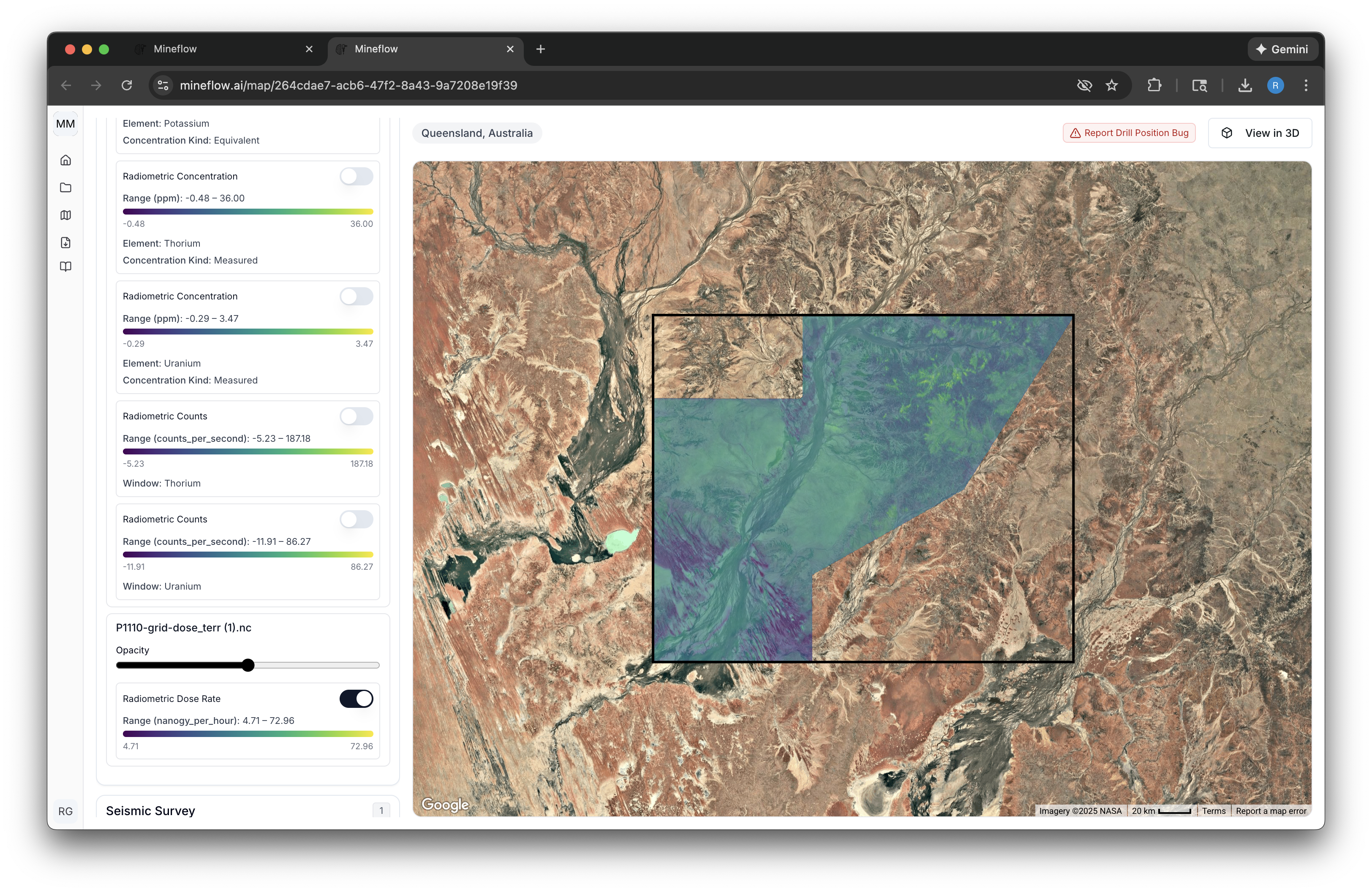This screenshot has height=892, width=1372.
Task: Open Chrome's three-dot menu
Action: pyautogui.click(x=1306, y=85)
